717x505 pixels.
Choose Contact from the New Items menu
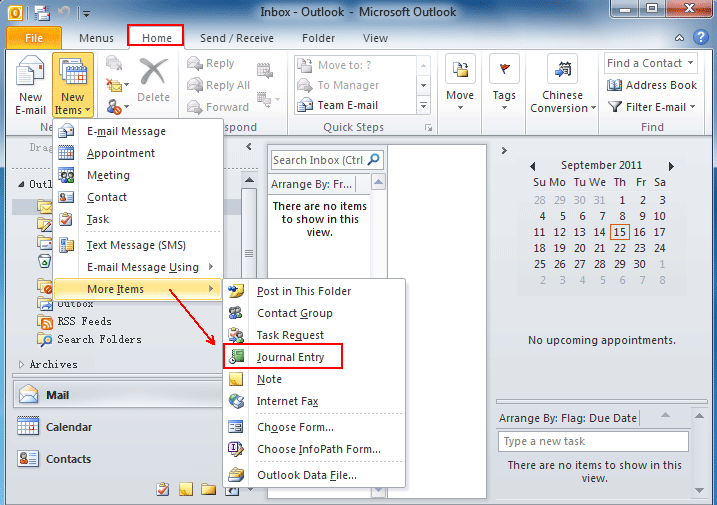tap(138, 197)
